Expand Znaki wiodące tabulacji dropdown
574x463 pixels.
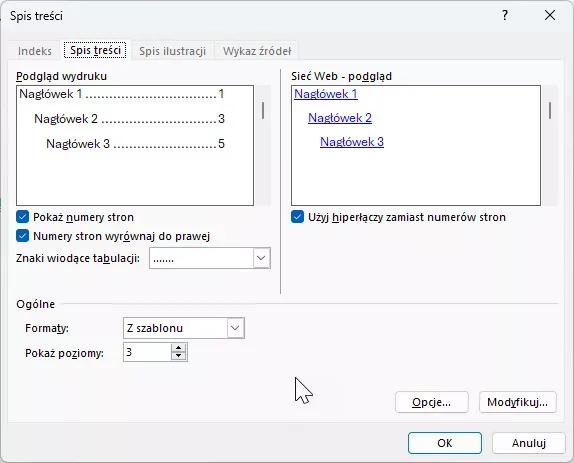[x=261, y=258]
